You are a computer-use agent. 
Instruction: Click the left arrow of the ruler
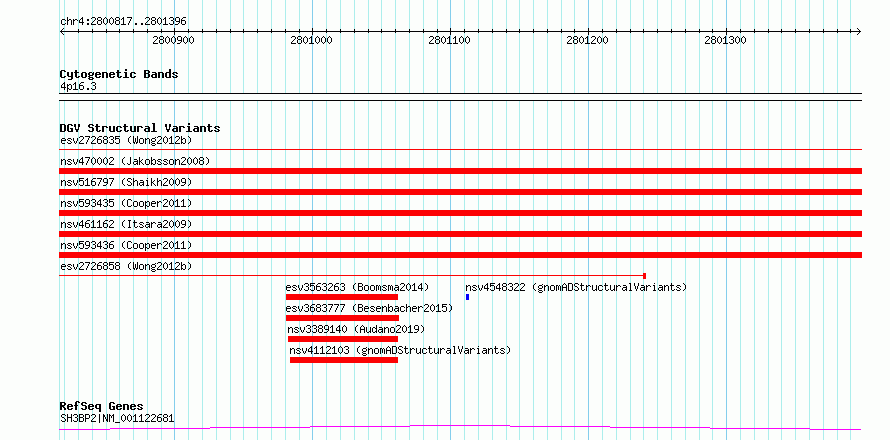(62, 31)
